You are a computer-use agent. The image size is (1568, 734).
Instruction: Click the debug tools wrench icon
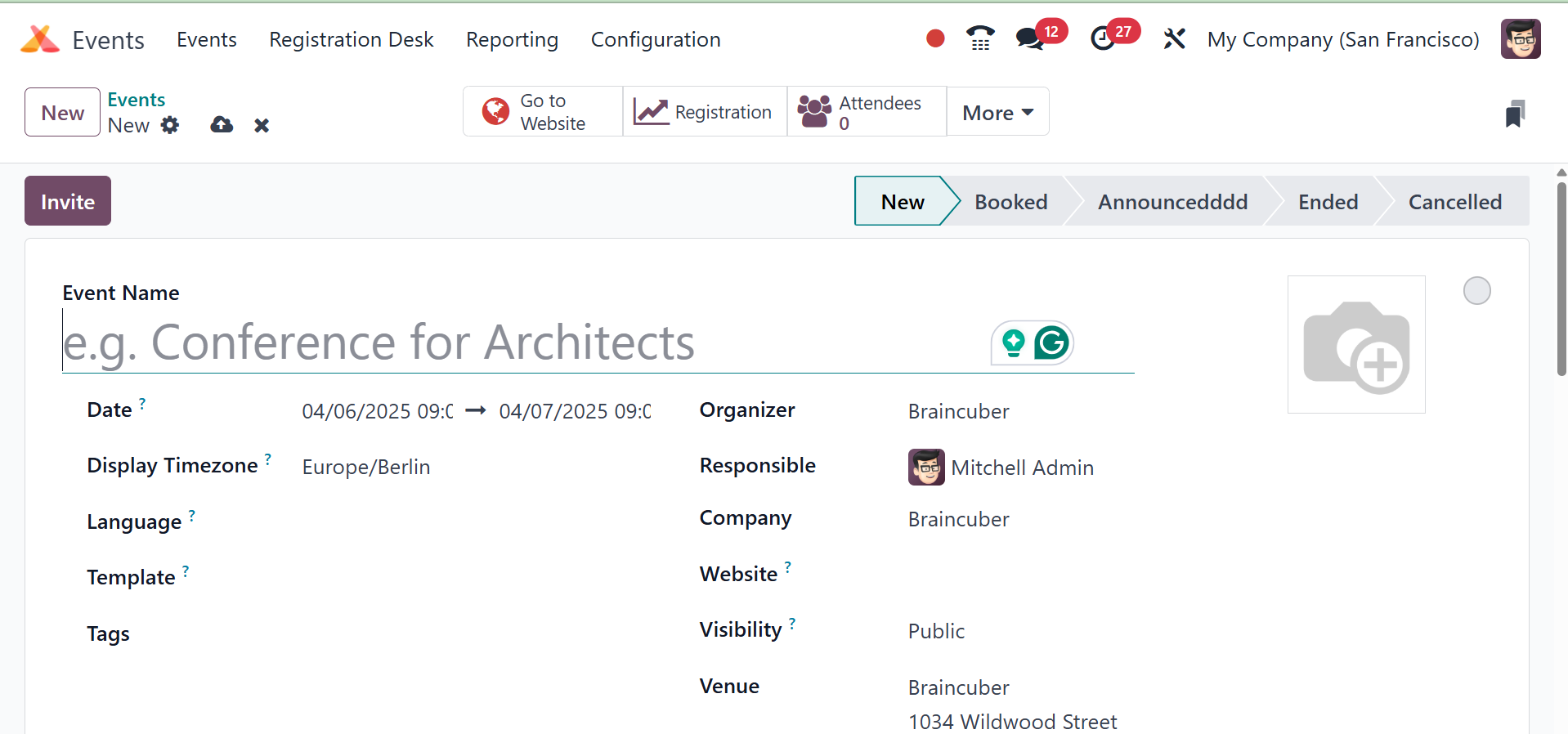1174,38
